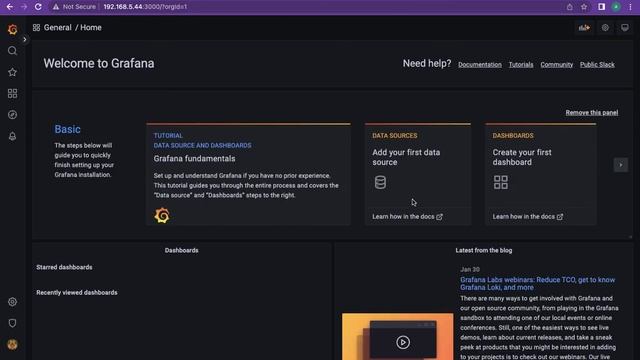Open the Server Admin shield icon
The image size is (640, 360).
tap(12, 323)
